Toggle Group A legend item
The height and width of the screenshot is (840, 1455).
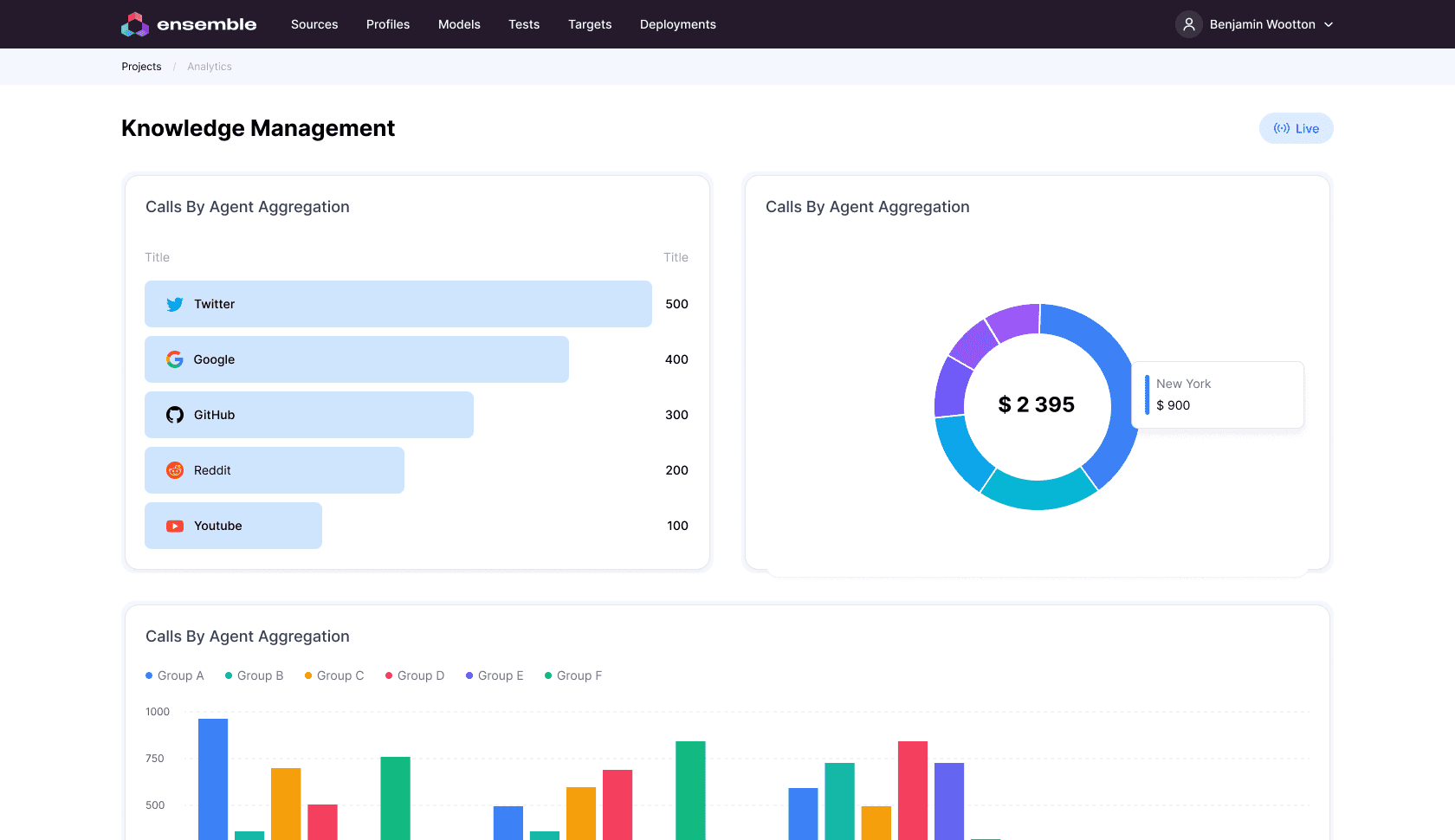(x=175, y=675)
